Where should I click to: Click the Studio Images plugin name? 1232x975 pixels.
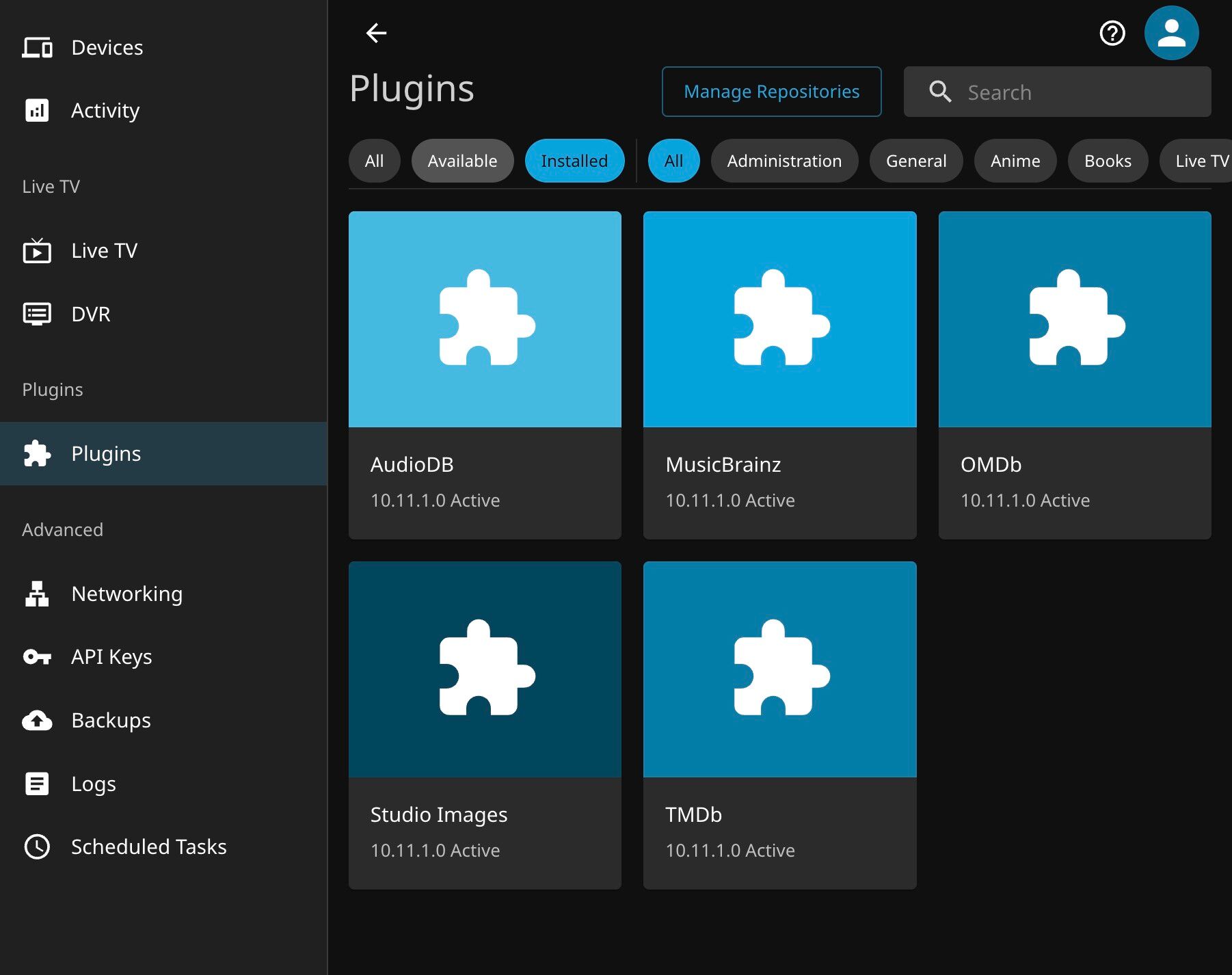click(439, 815)
